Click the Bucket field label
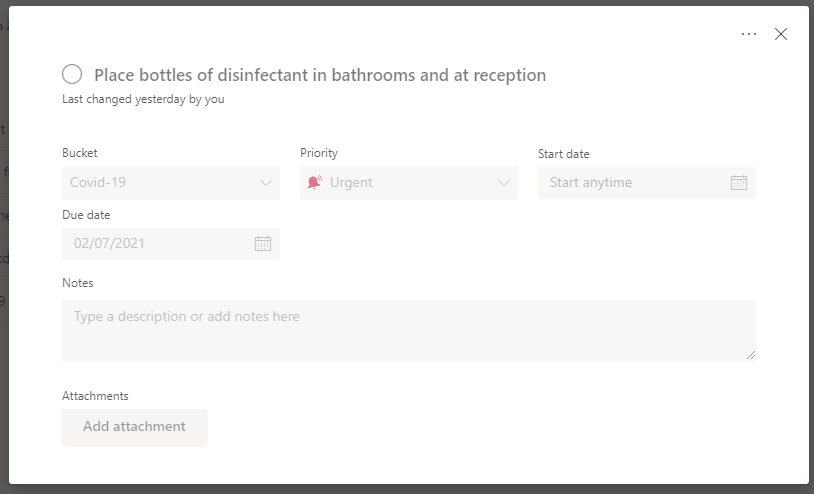 click(80, 153)
